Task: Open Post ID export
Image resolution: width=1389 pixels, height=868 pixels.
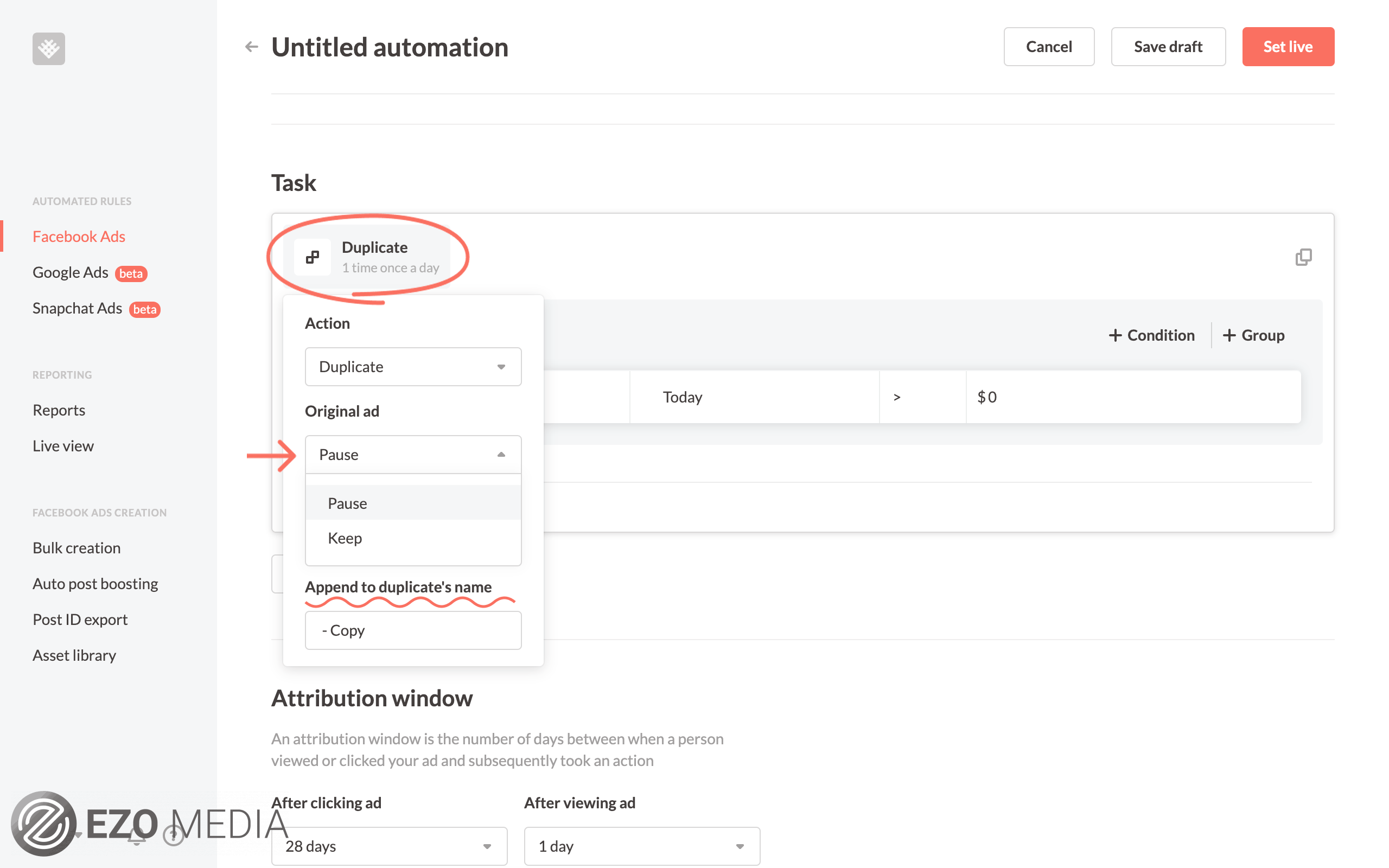Action: (x=80, y=619)
